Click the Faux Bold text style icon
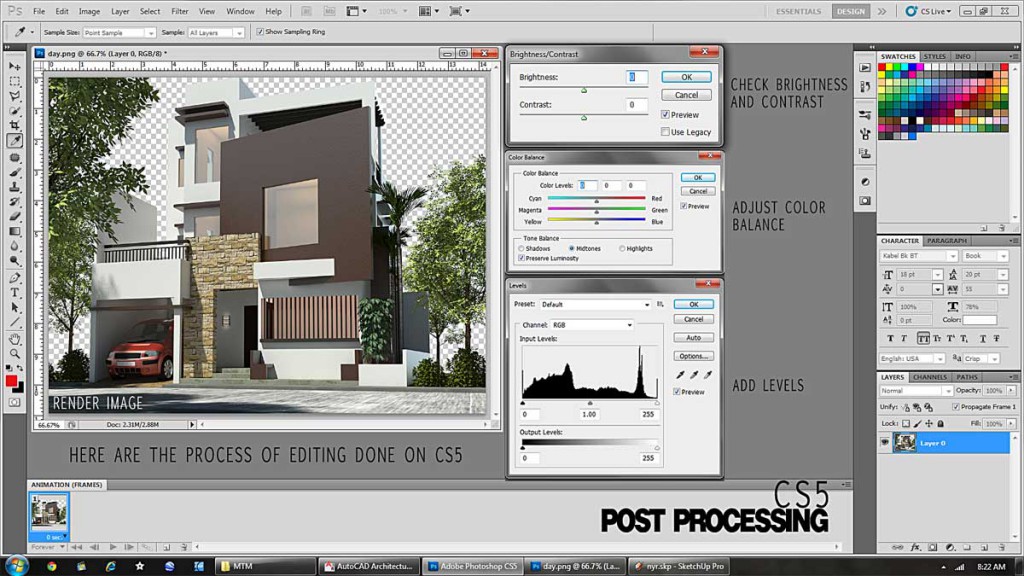Viewport: 1024px width, 576px height. [890, 338]
